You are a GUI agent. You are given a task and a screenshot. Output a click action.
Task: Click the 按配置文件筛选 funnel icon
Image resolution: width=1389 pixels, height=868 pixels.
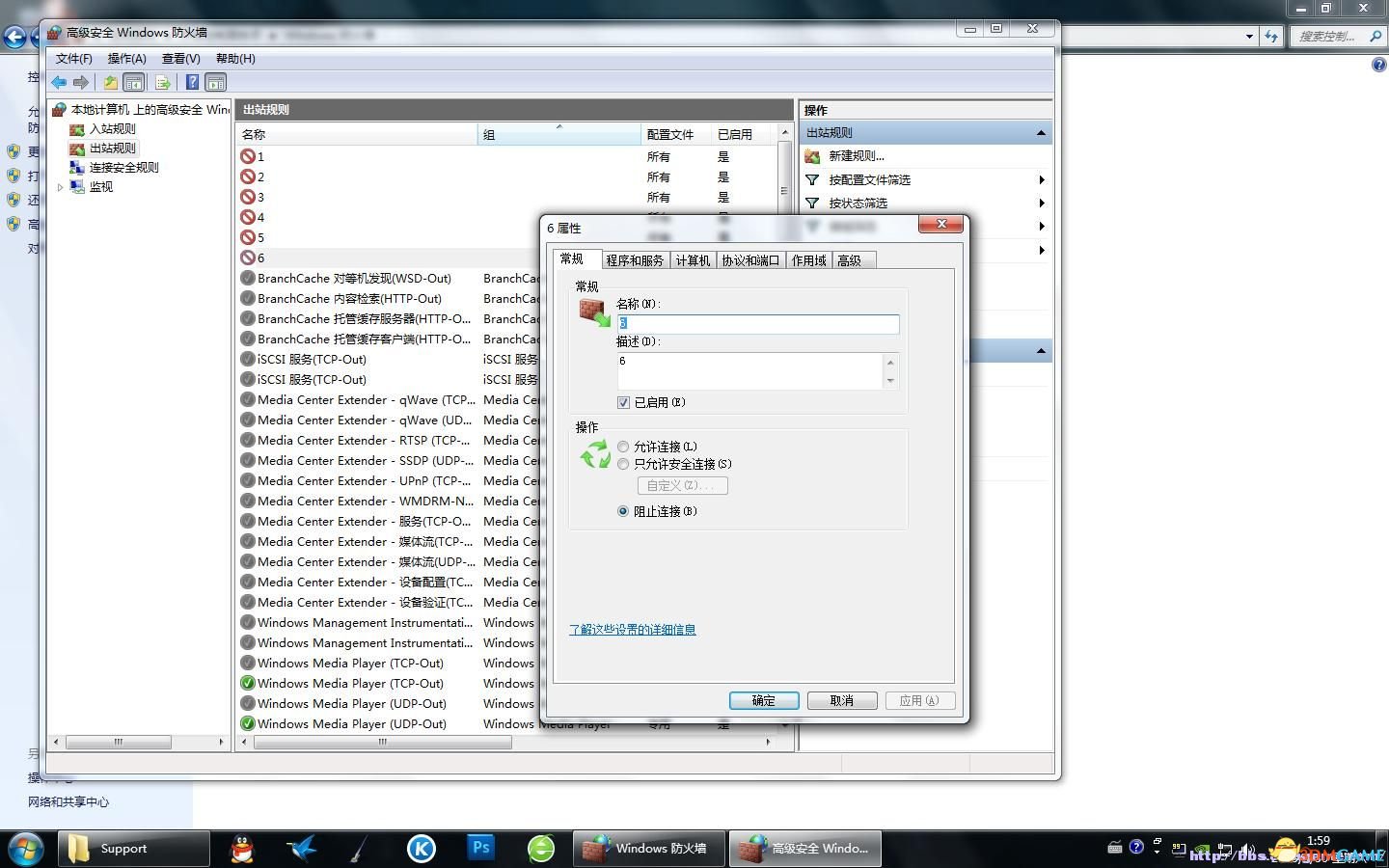tap(812, 179)
